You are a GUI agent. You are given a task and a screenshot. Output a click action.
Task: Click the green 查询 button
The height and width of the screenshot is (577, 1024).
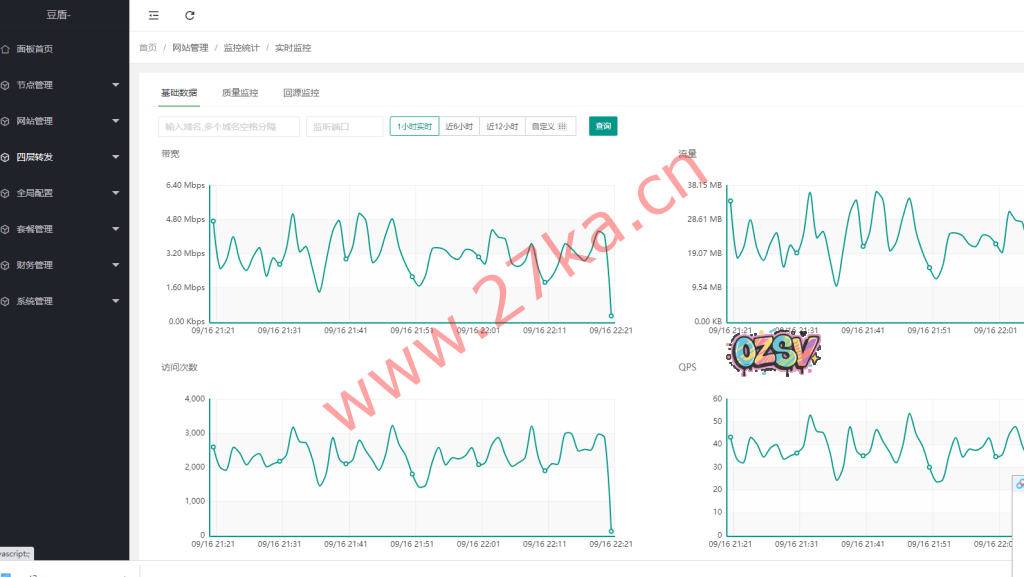pos(603,126)
